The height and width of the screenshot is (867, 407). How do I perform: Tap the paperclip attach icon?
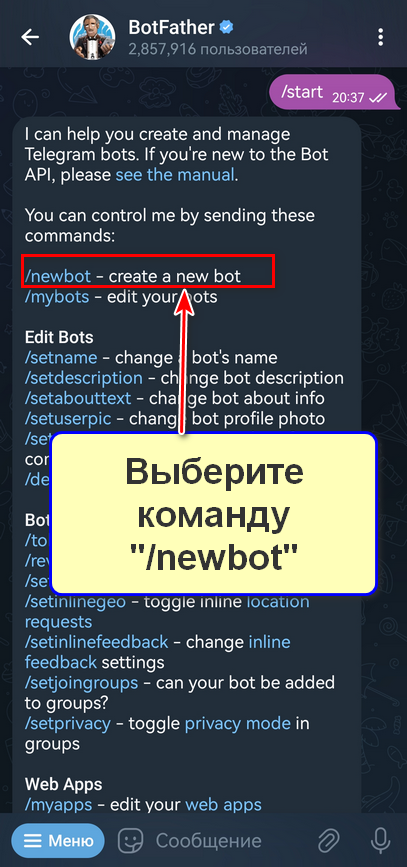(328, 841)
